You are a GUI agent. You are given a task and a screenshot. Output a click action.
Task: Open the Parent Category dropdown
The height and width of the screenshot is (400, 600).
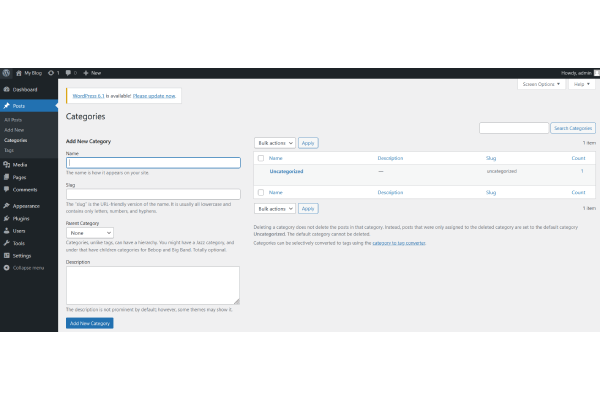(90, 232)
